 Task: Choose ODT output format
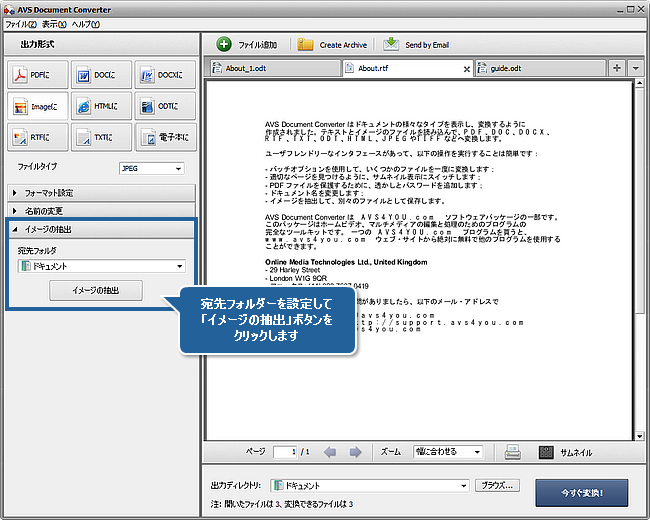[165, 106]
